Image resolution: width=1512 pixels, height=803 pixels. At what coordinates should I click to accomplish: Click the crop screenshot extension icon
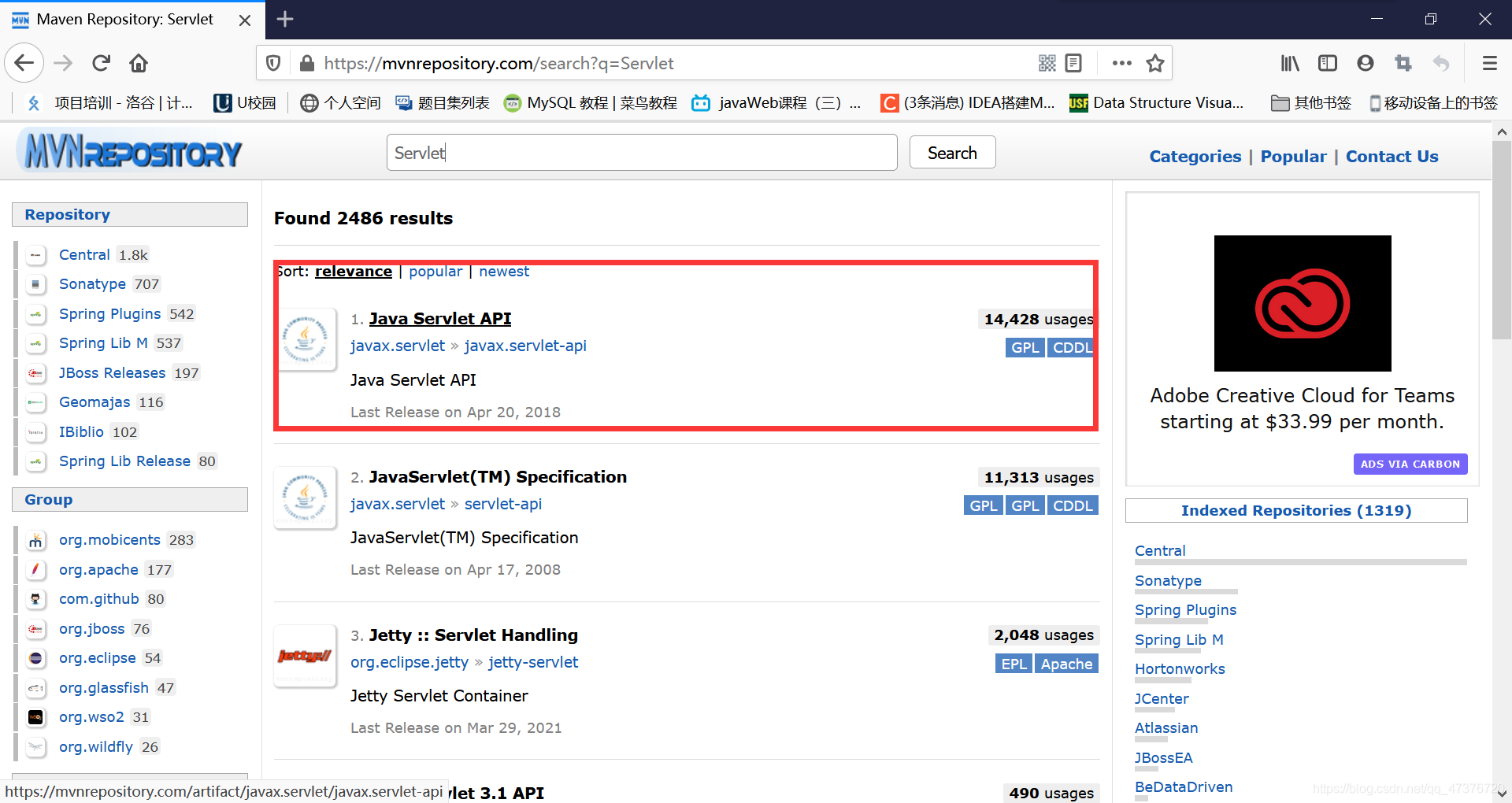point(1403,63)
